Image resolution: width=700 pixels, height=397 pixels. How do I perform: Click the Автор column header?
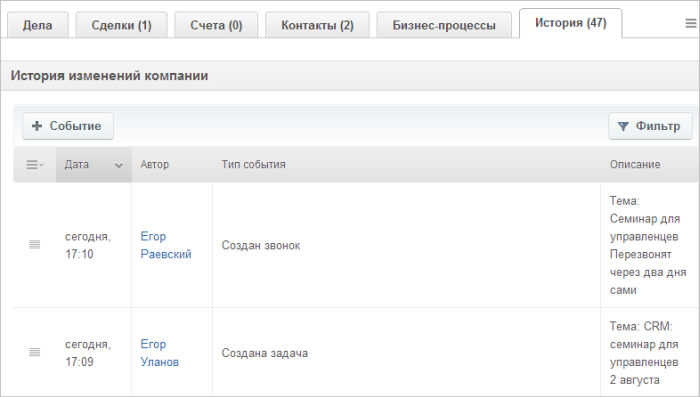point(154,164)
